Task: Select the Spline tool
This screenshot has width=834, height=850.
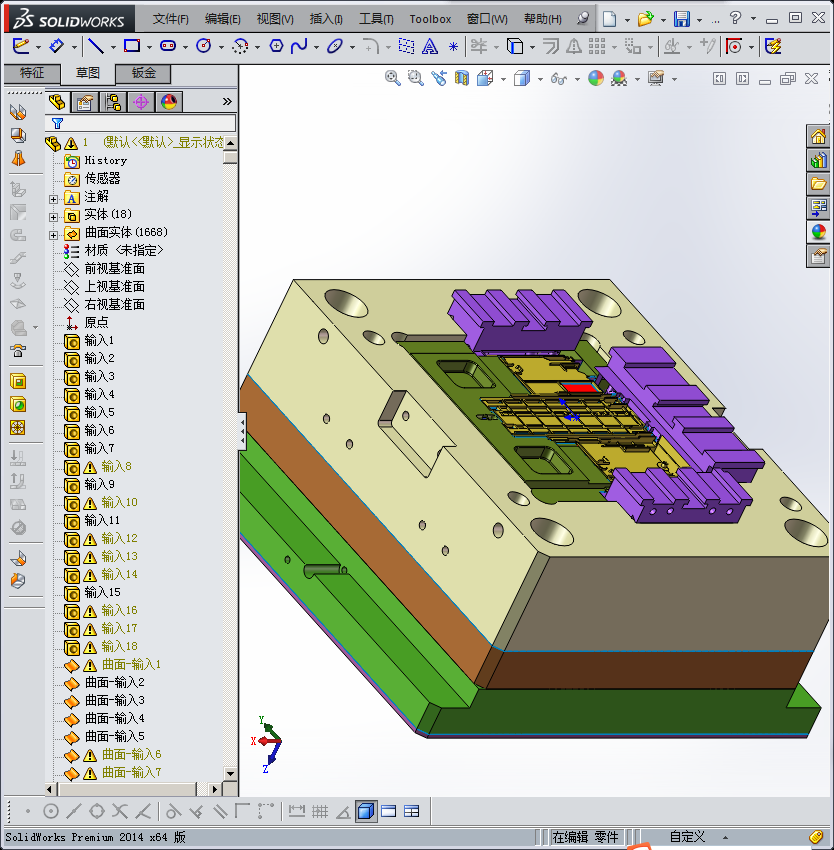Action: 299,46
